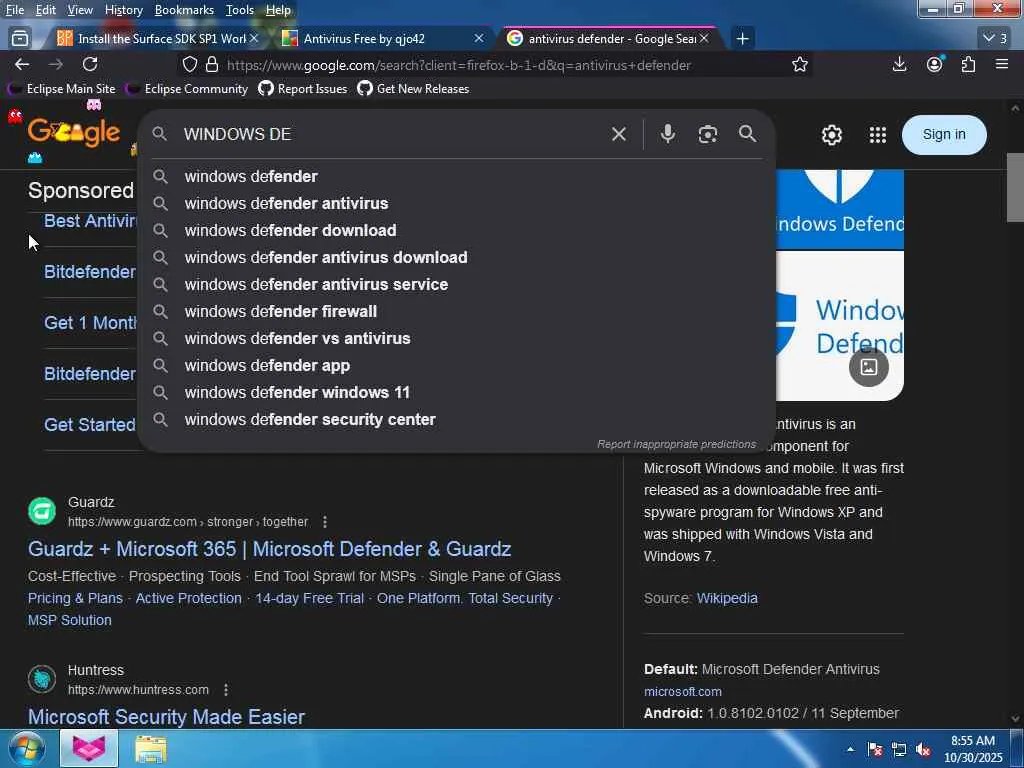Open Report Issues bookmark
Image resolution: width=1024 pixels, height=768 pixels.
(x=303, y=89)
